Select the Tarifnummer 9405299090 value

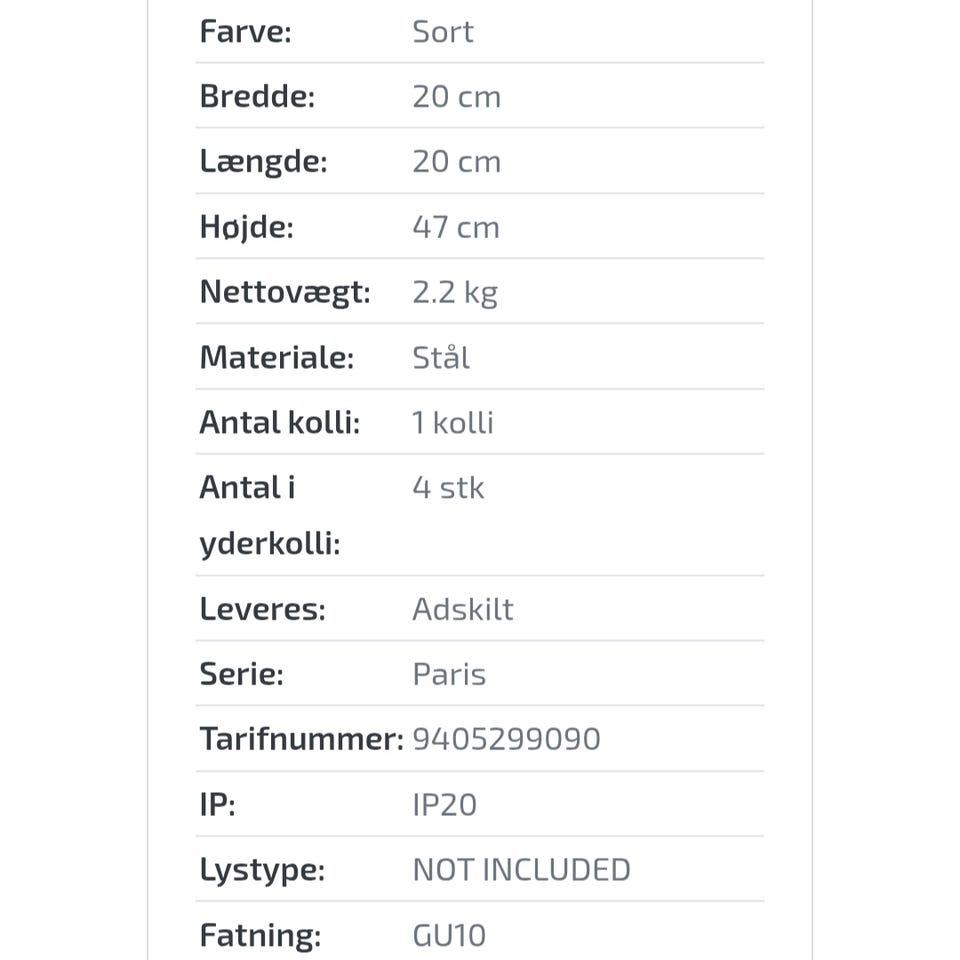click(506, 739)
